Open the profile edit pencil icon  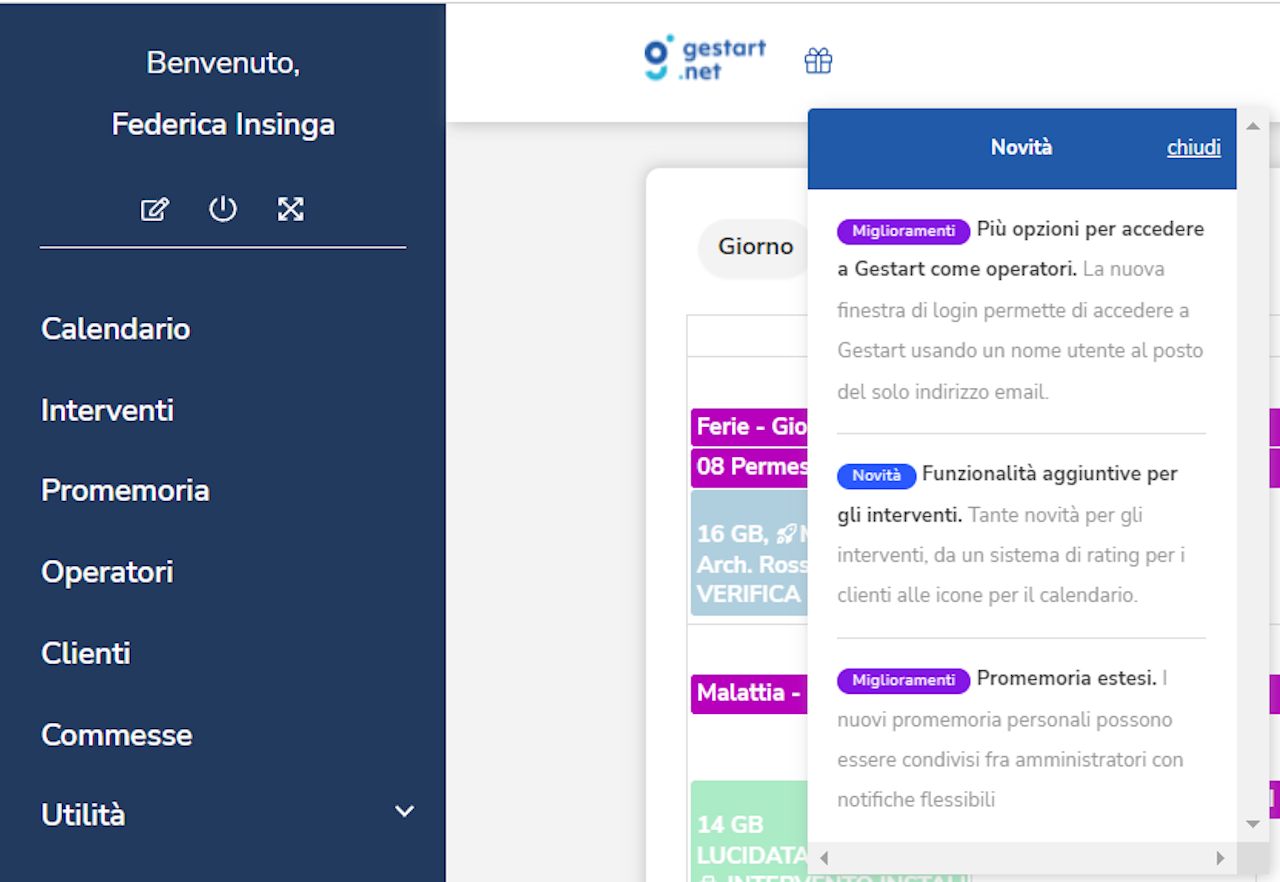click(155, 209)
